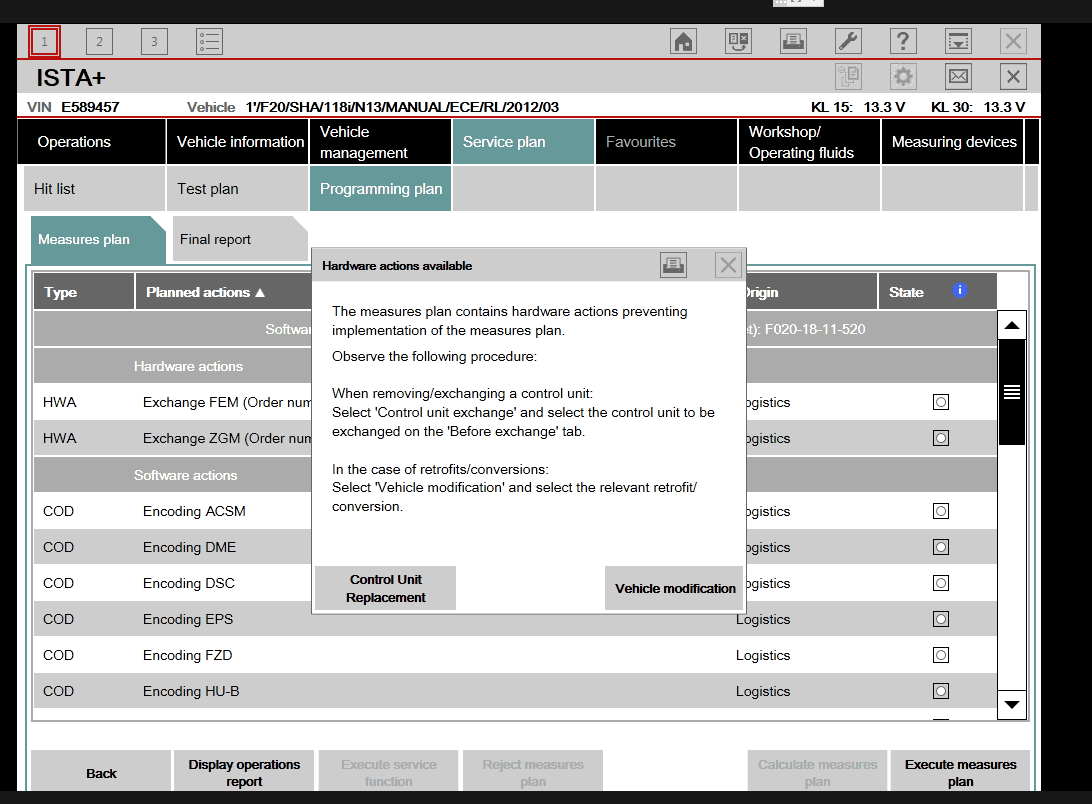Click the scroll up arrow
Viewport: 1092px width, 804px height.
(1012, 325)
